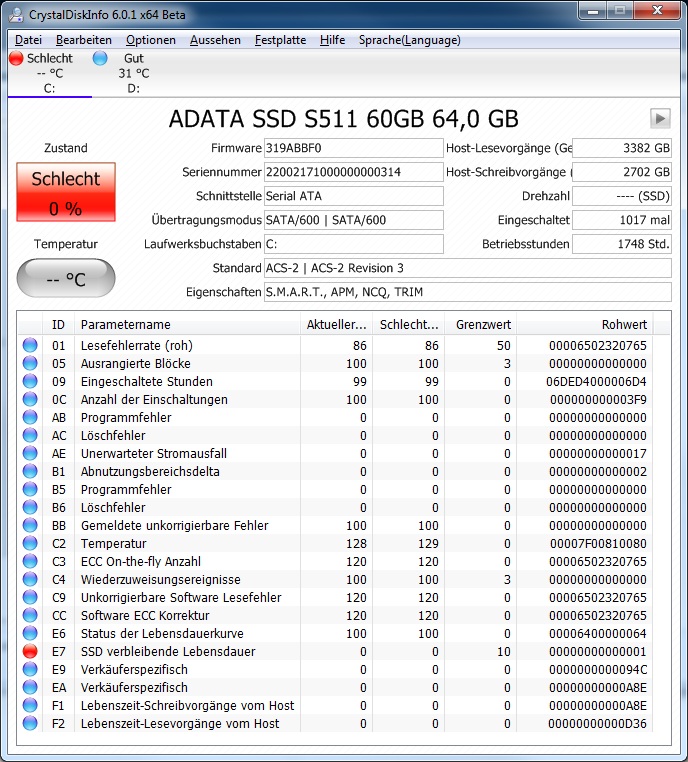The image size is (688, 762).
Task: Click raw value 06DED4000006D4
Action: click(596, 381)
